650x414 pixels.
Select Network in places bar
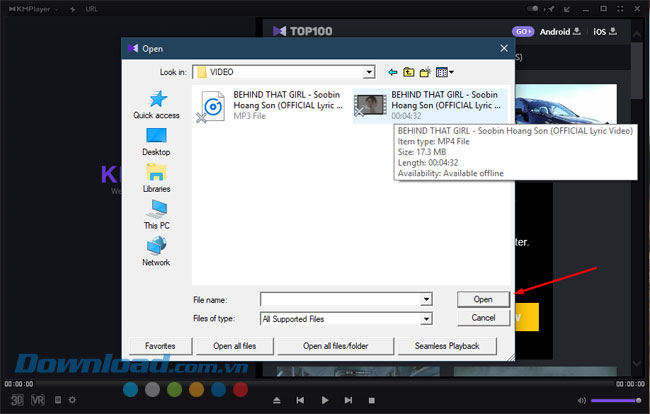point(156,252)
